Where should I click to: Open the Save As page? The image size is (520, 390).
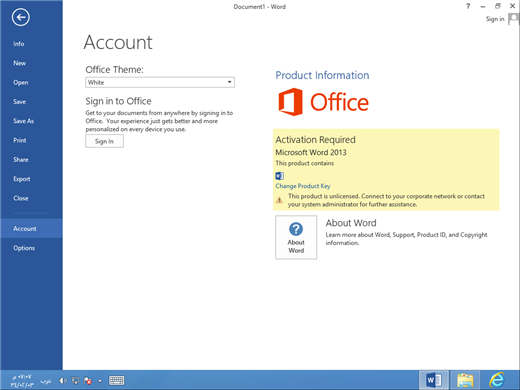[x=23, y=121]
